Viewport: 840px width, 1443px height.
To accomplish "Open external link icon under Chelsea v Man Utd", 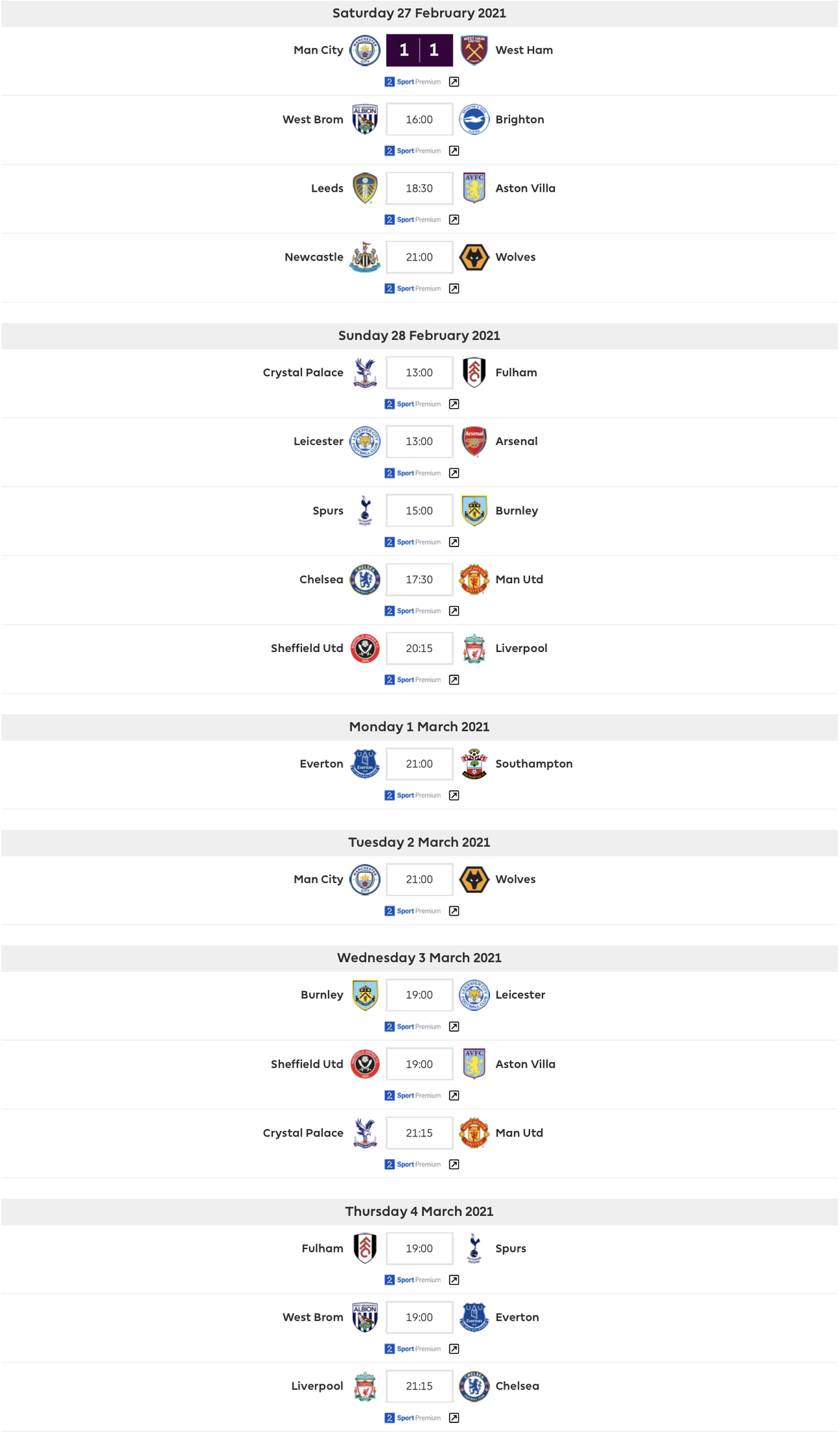I will (x=454, y=611).
